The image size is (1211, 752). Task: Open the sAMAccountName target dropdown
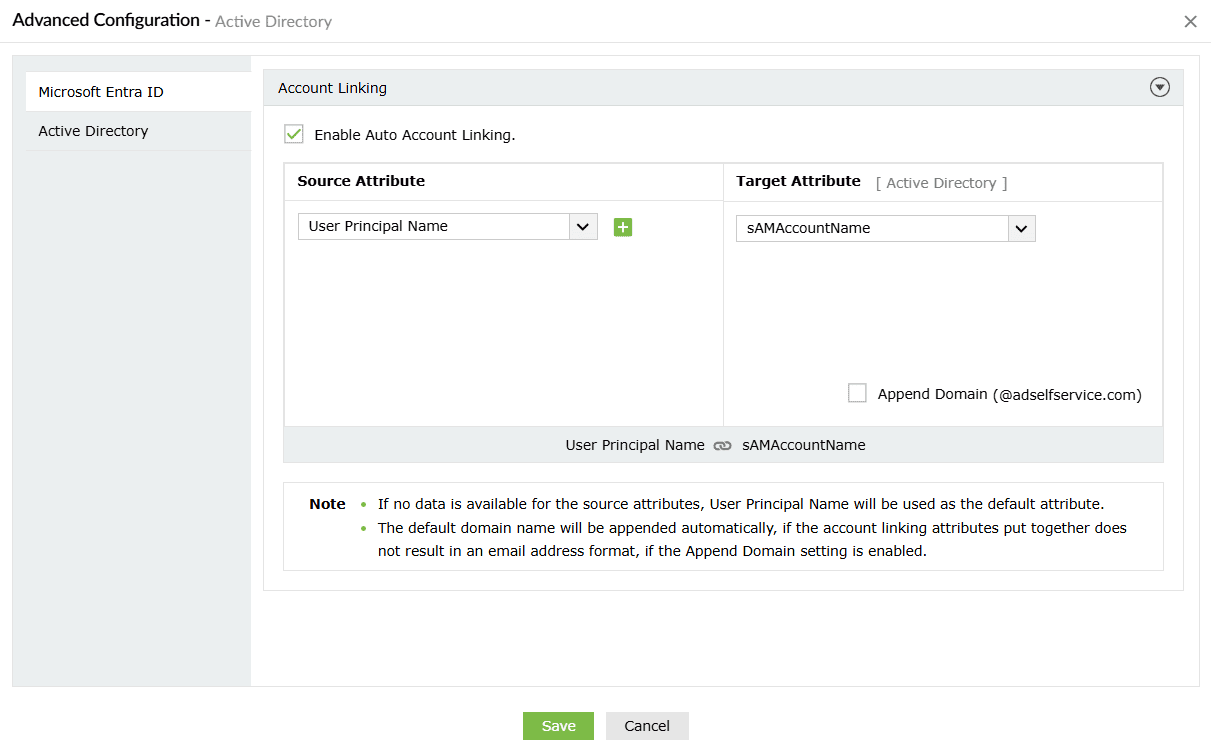click(886, 228)
